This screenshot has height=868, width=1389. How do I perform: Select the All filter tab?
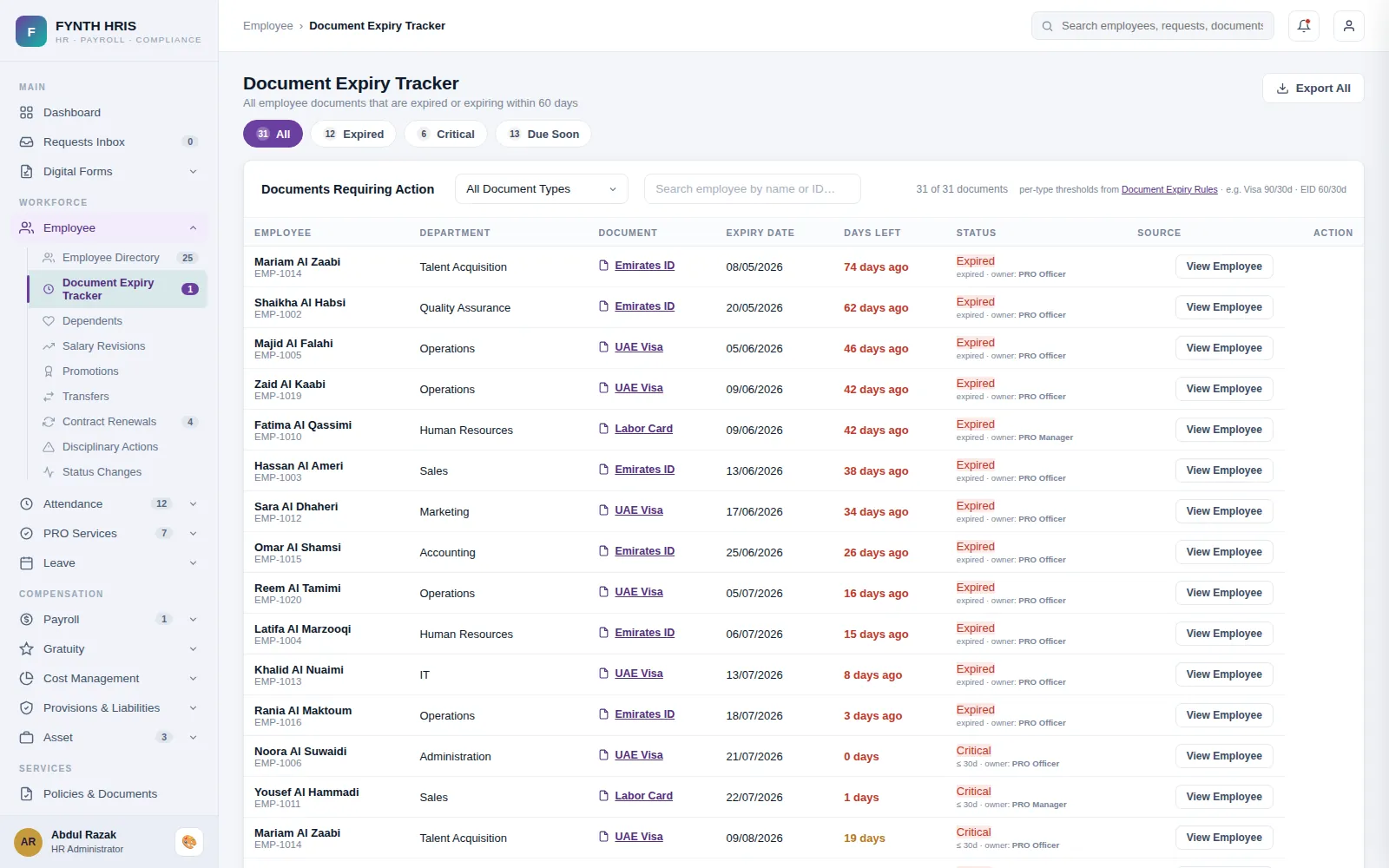coord(273,135)
